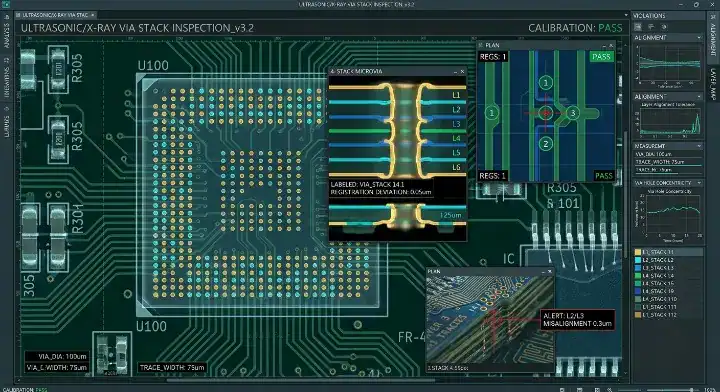The width and height of the screenshot is (720, 392).
Task: Click the top REGS: 1 label
Action: pyautogui.click(x=493, y=57)
